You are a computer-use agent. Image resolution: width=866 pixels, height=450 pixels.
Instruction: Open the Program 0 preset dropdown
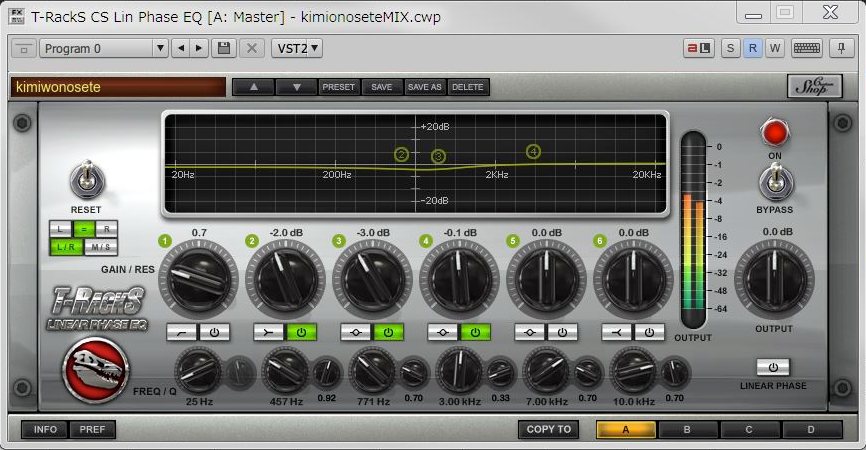(x=104, y=49)
